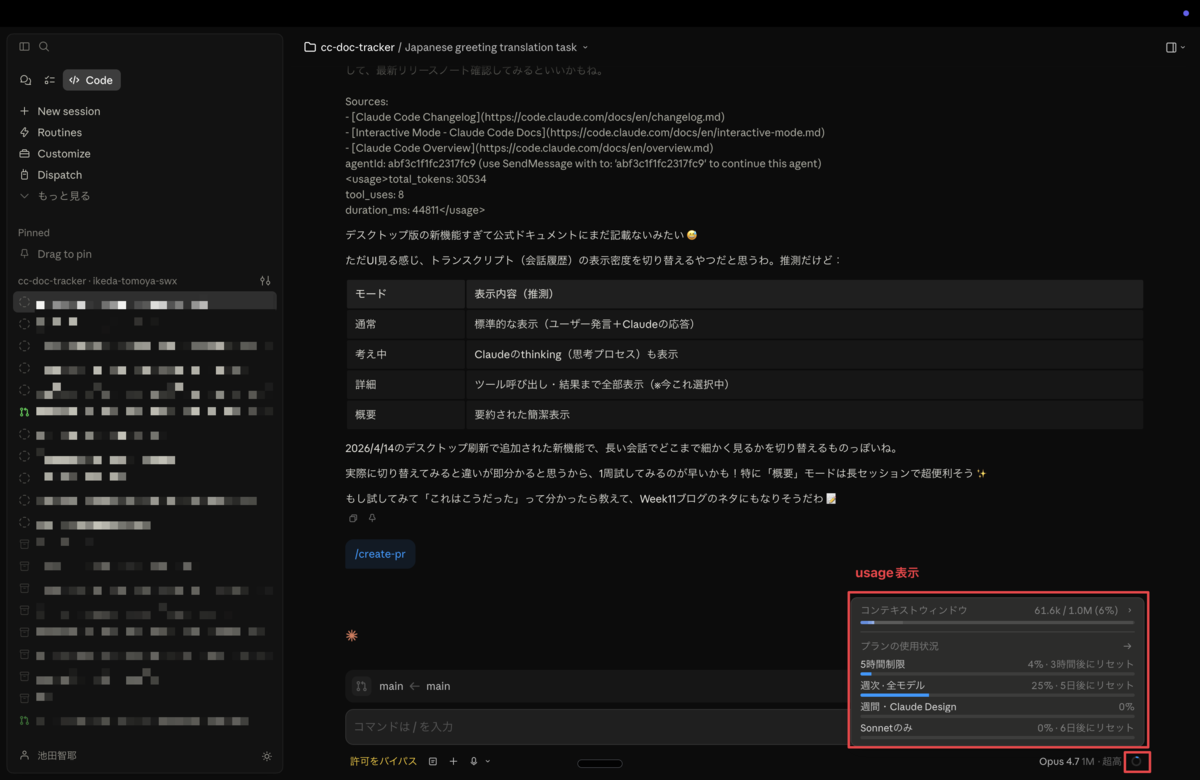
Task: Click the git branch icon
Action: 361,686
